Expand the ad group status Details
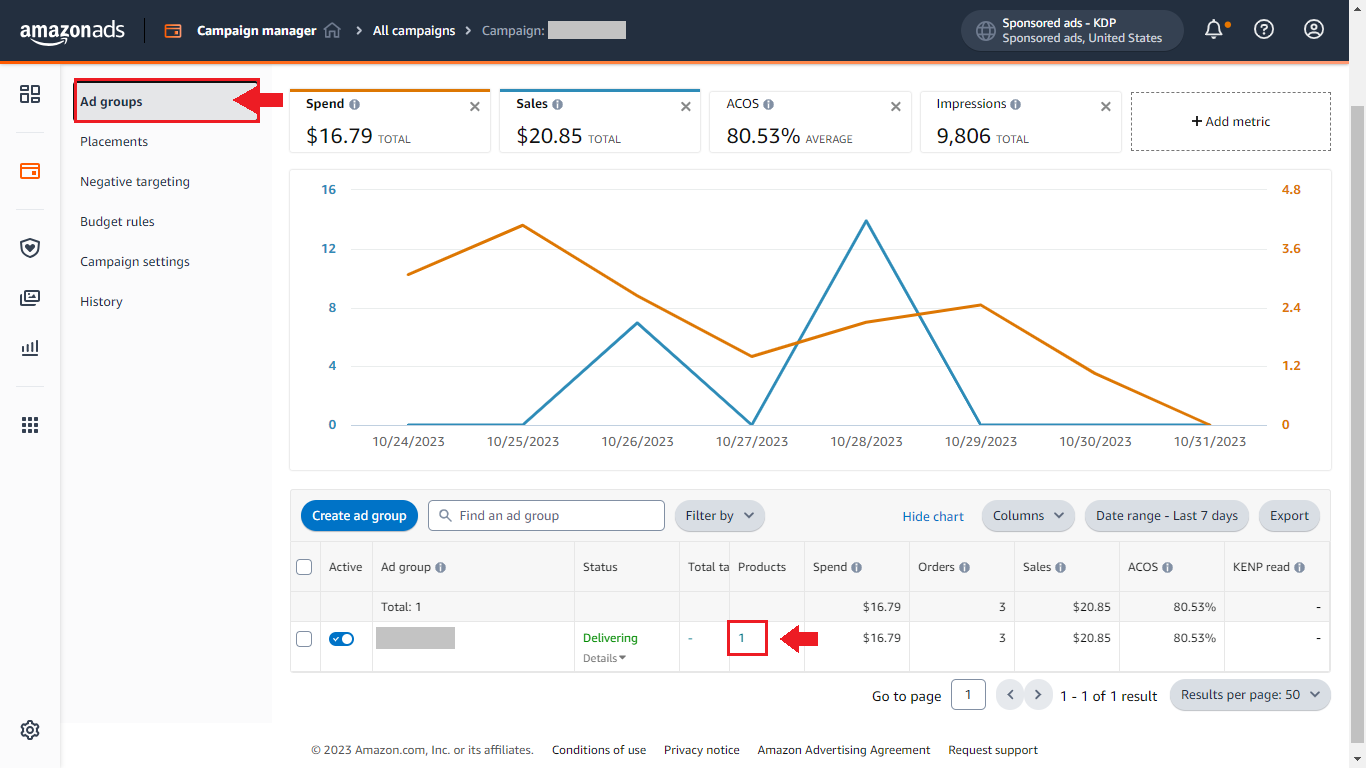The image size is (1366, 768). coord(604,657)
